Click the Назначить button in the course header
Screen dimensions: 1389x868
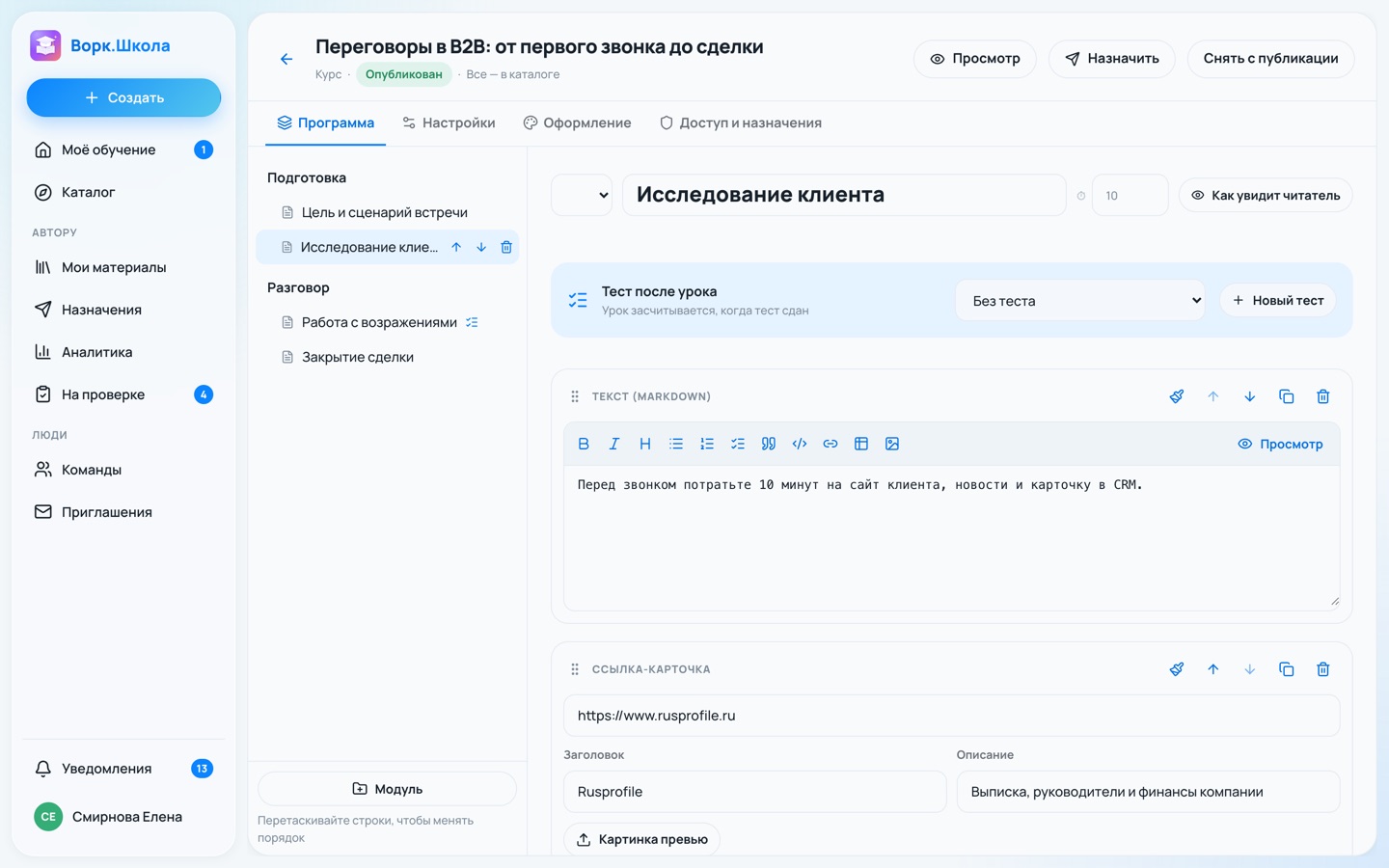(x=1111, y=59)
